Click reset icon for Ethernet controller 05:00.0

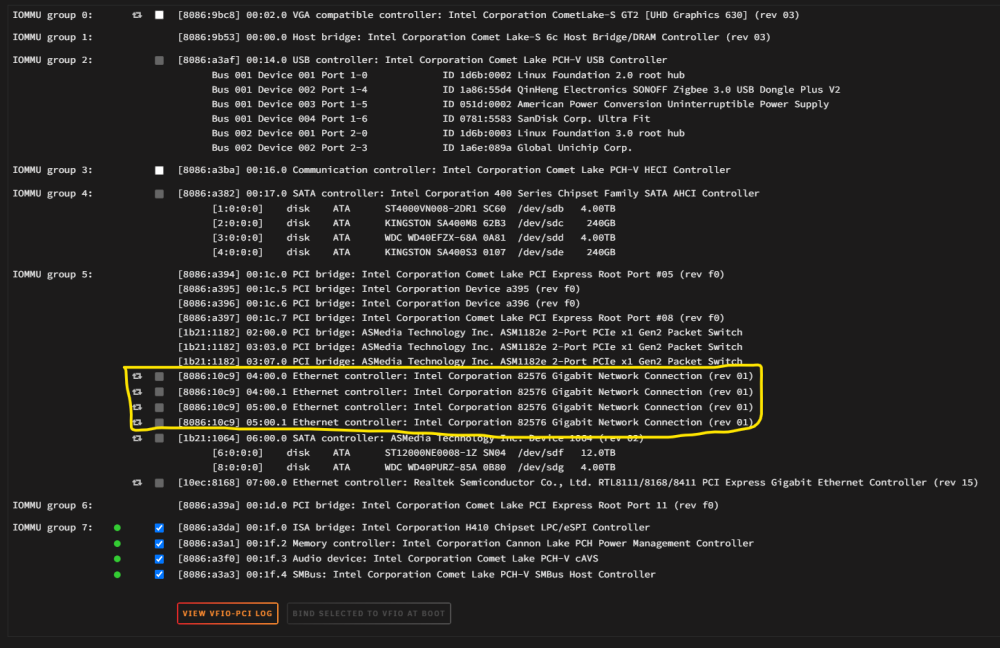pos(137,407)
